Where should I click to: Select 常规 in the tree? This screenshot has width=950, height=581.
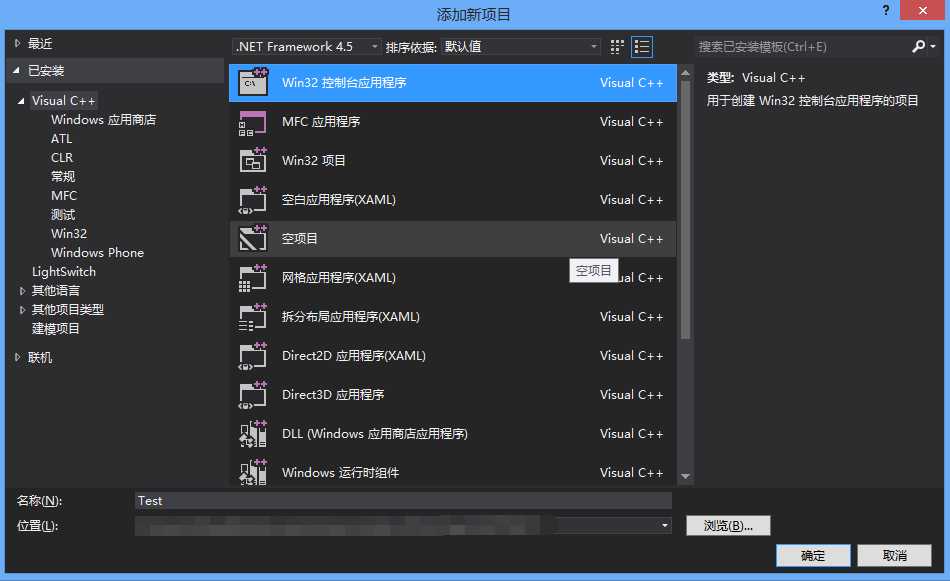pyautogui.click(x=63, y=176)
